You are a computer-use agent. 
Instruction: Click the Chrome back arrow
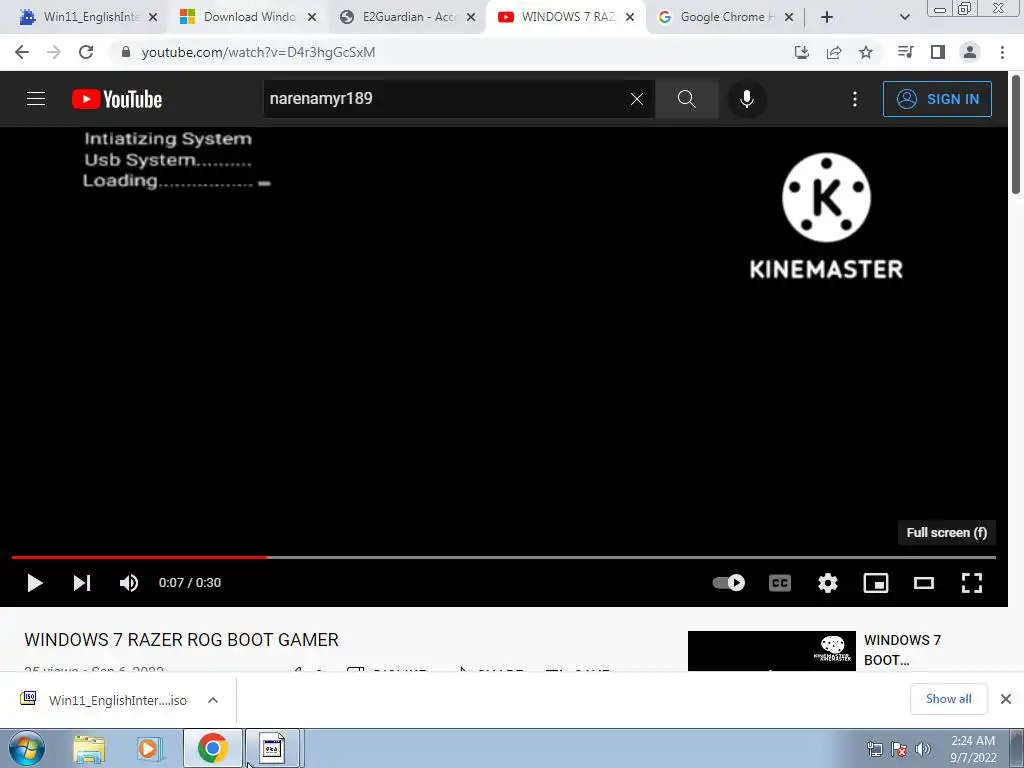click(22, 52)
